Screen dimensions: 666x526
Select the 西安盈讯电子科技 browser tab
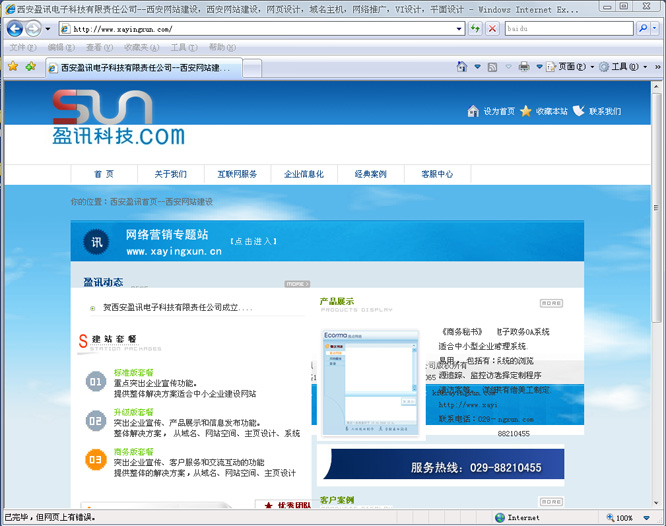tap(145, 67)
